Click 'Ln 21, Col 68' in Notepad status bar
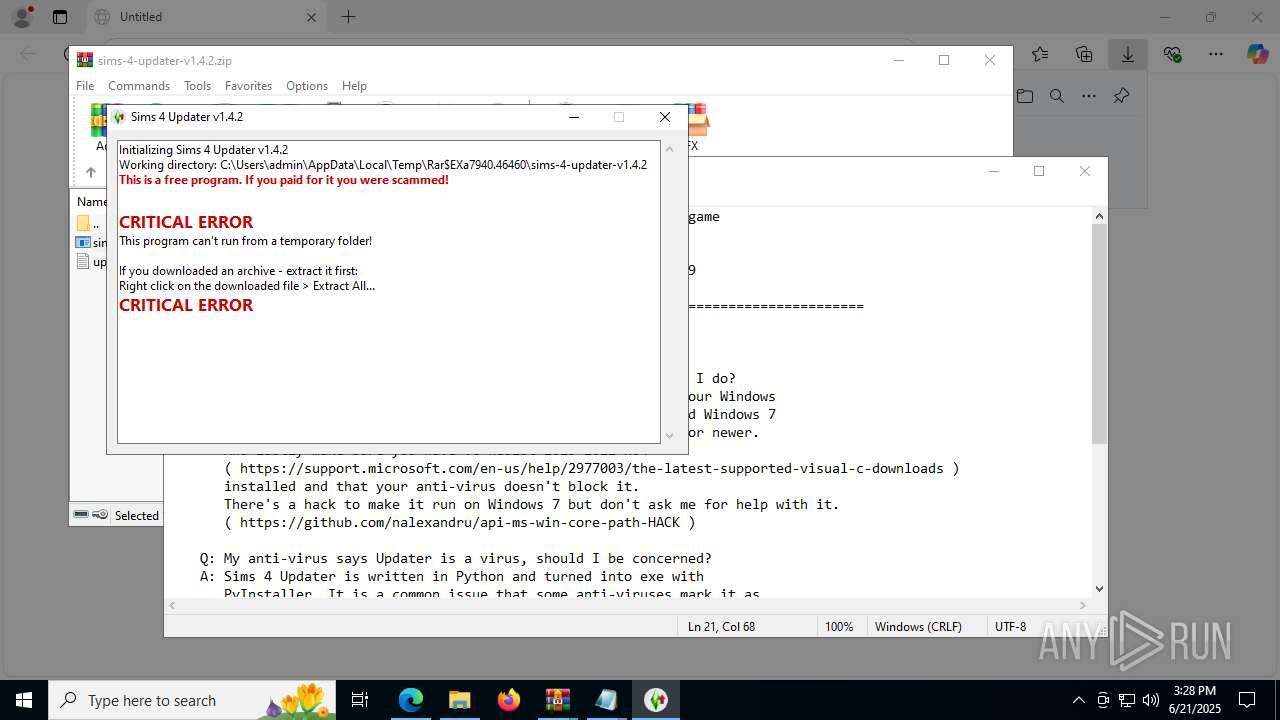 (x=721, y=627)
